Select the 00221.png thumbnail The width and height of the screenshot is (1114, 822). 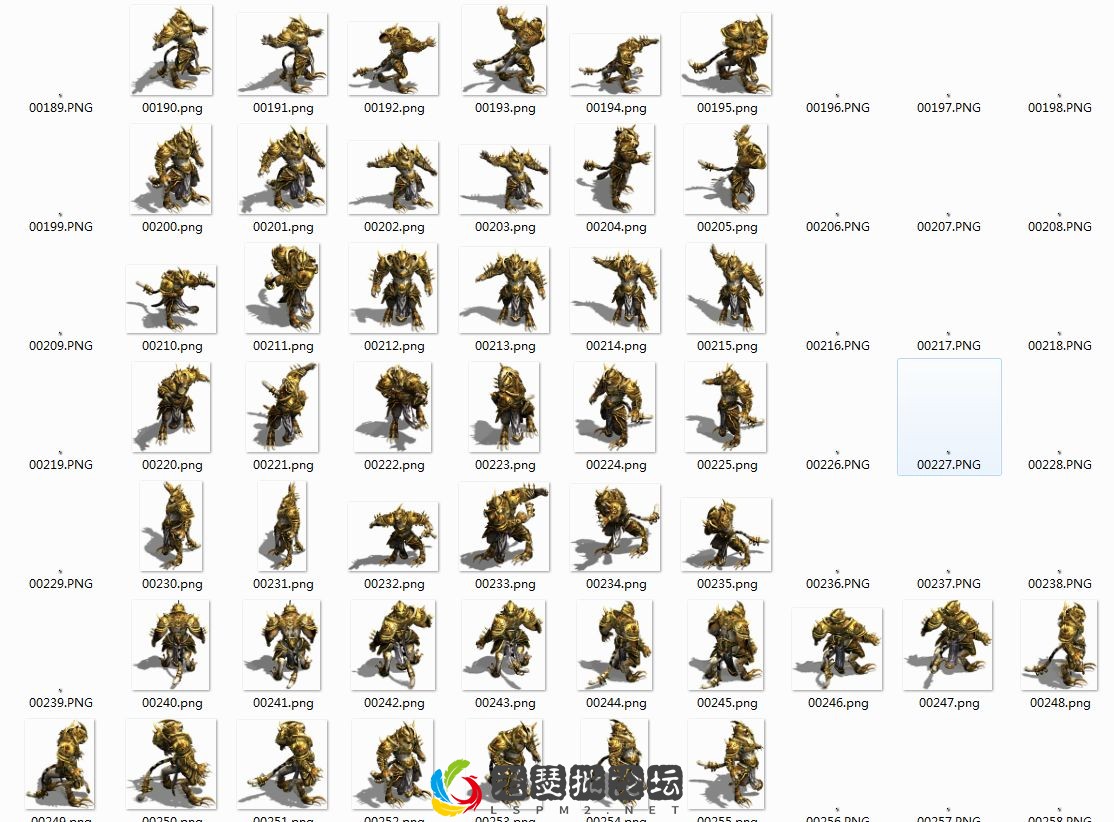[x=282, y=407]
